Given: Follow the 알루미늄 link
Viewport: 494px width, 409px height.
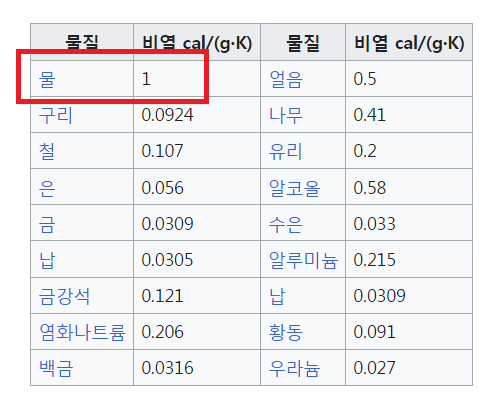Looking at the screenshot, I should 303,260.
